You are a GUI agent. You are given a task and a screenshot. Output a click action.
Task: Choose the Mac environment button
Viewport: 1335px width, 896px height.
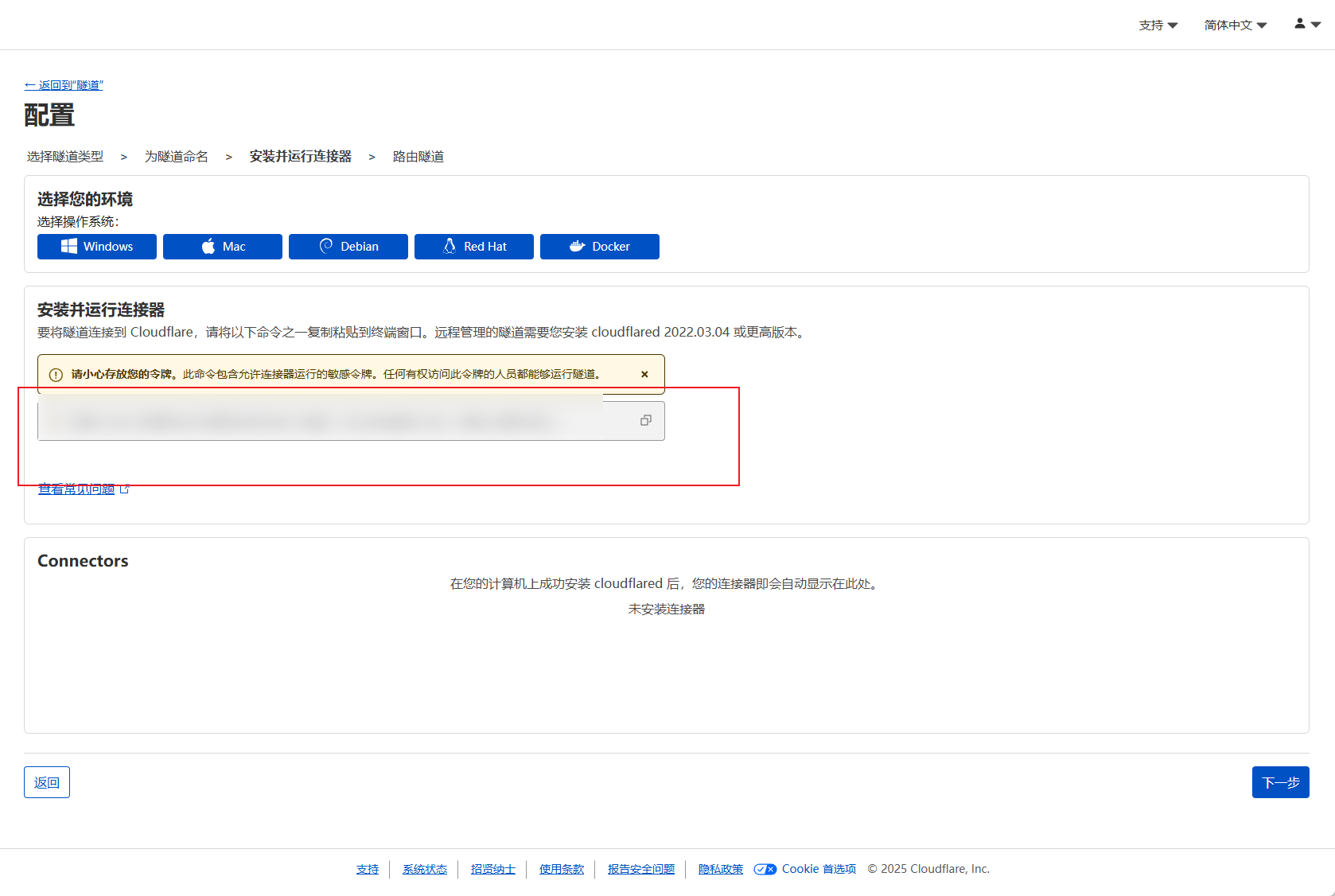(x=223, y=247)
